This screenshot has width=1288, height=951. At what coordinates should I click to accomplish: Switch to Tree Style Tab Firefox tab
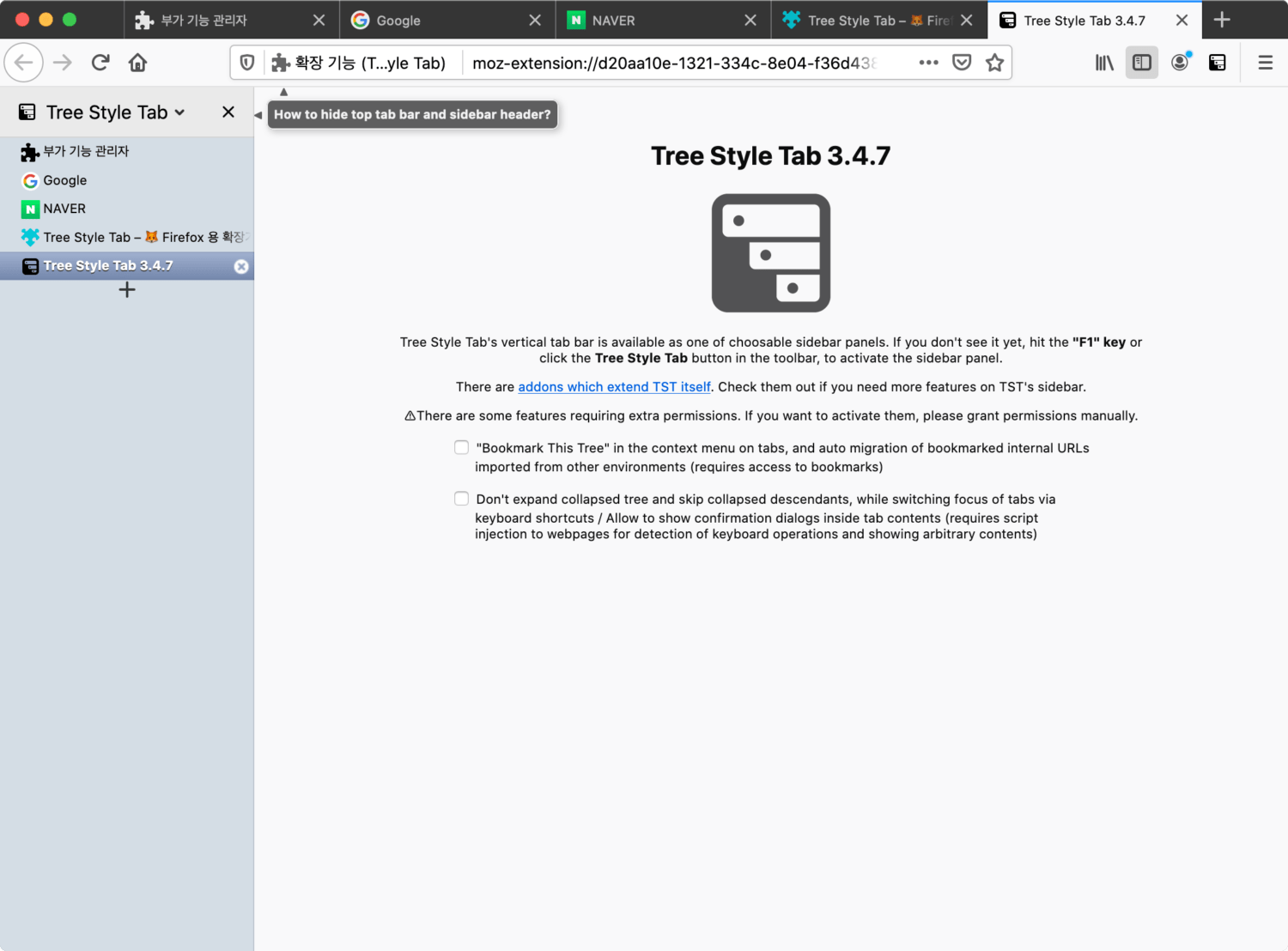pos(878,20)
